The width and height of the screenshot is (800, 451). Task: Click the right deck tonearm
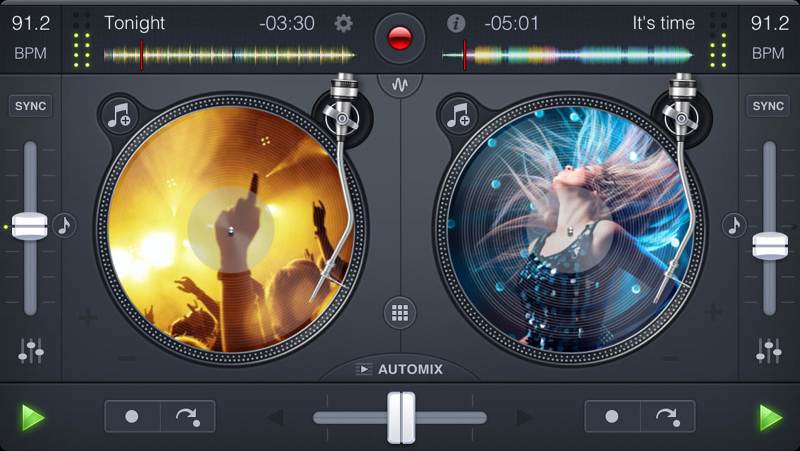pos(679,189)
